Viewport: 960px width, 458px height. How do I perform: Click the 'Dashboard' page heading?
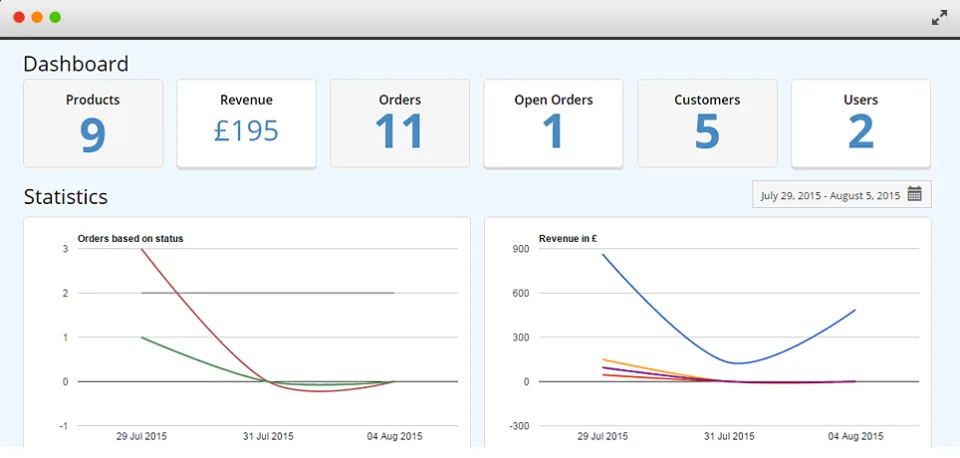coord(76,64)
